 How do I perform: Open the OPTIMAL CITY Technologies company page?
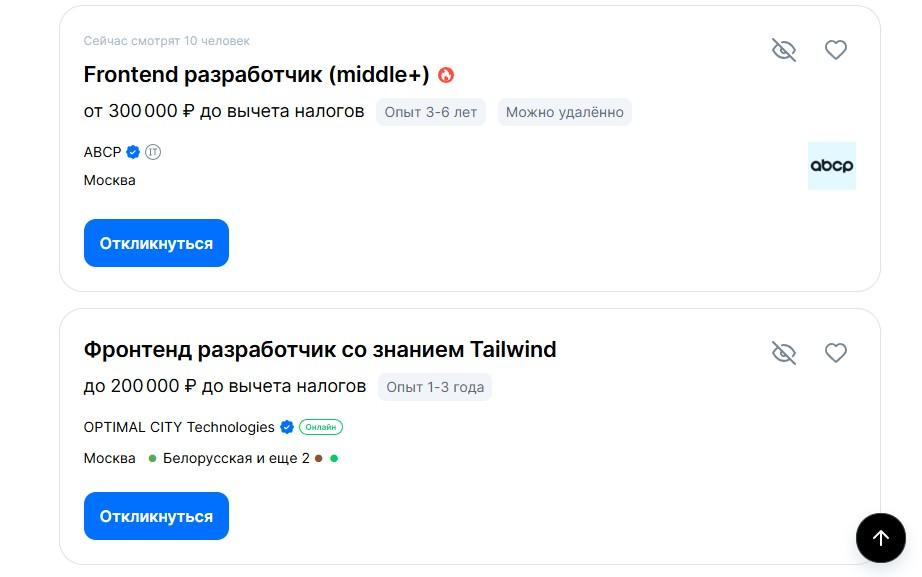178,427
